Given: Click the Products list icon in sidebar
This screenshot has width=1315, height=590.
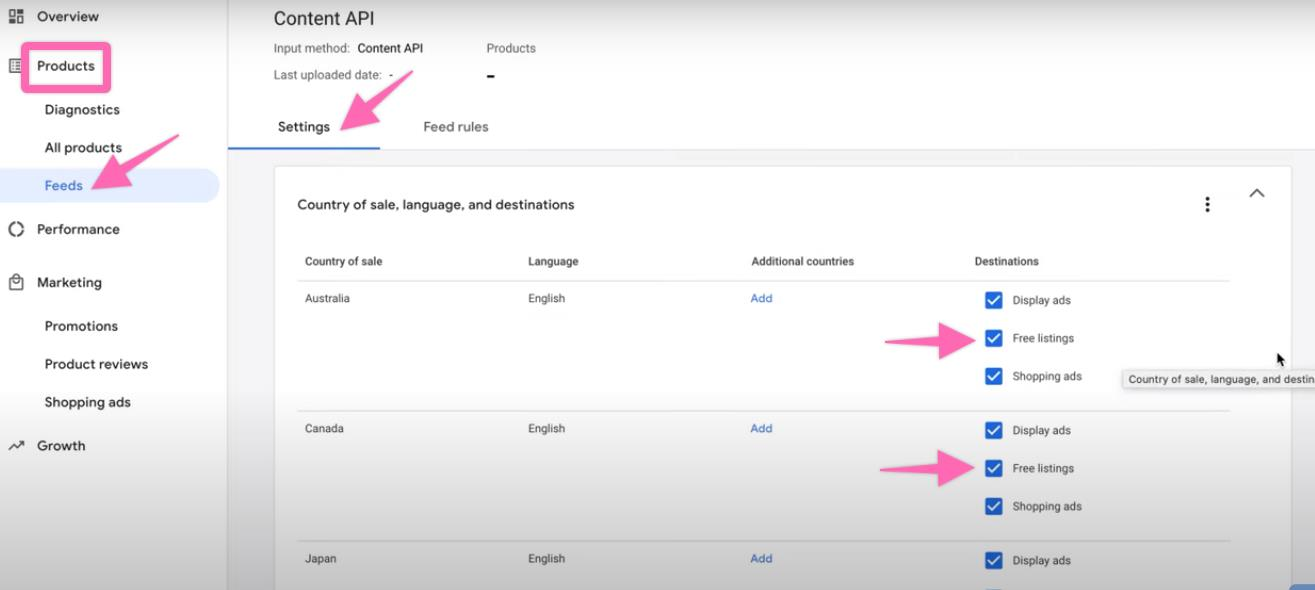Looking at the screenshot, I should (16, 66).
